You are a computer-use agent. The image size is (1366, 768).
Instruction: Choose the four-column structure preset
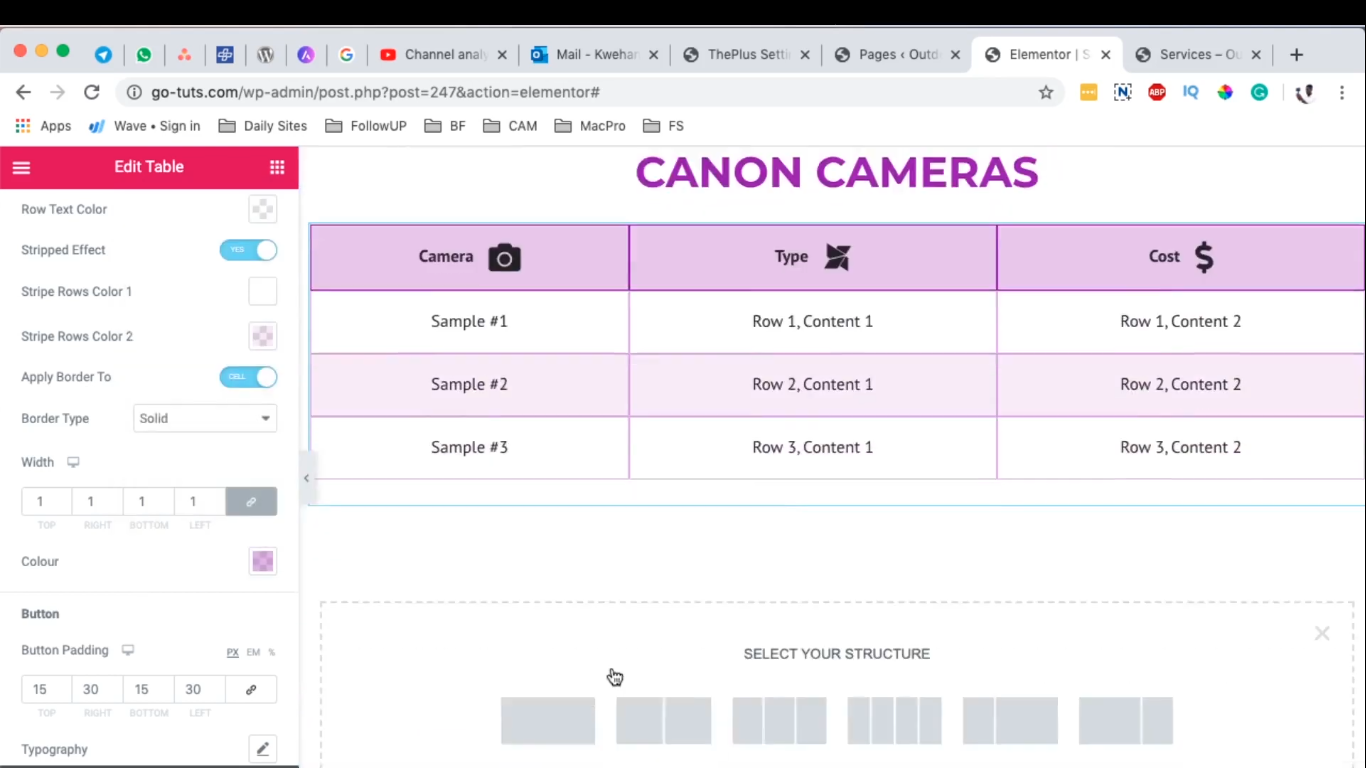(x=895, y=721)
